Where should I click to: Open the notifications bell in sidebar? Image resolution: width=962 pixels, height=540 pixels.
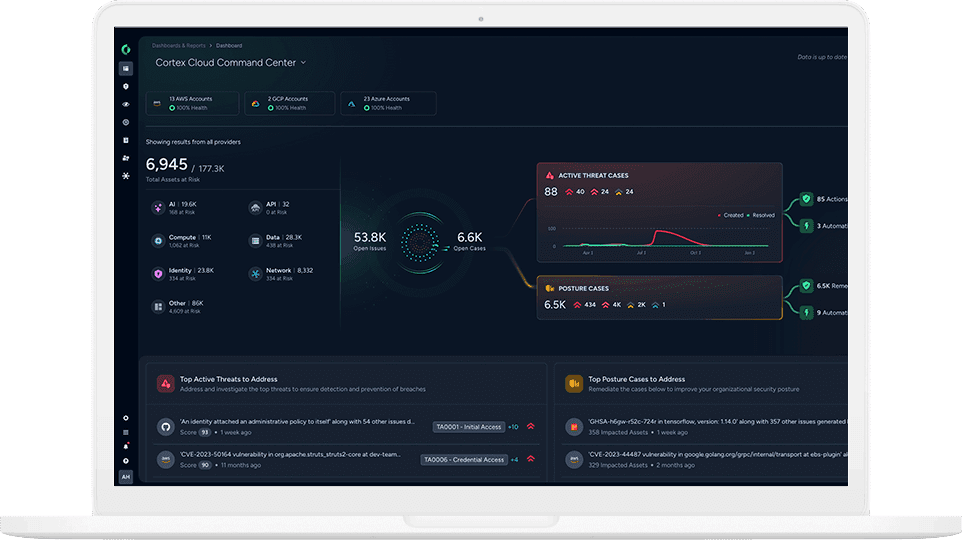[126, 446]
